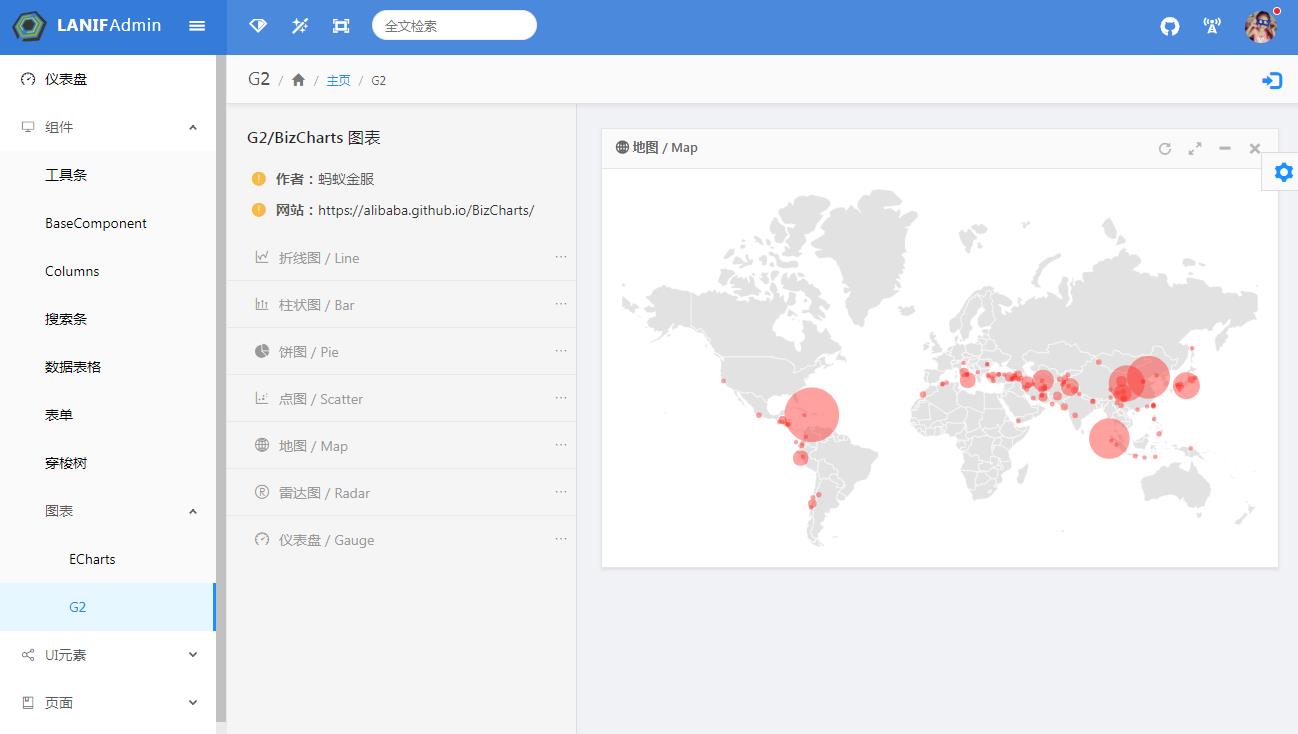Open 仪表盘 in the sidebar
This screenshot has height=734, width=1298.
pyautogui.click(x=108, y=79)
